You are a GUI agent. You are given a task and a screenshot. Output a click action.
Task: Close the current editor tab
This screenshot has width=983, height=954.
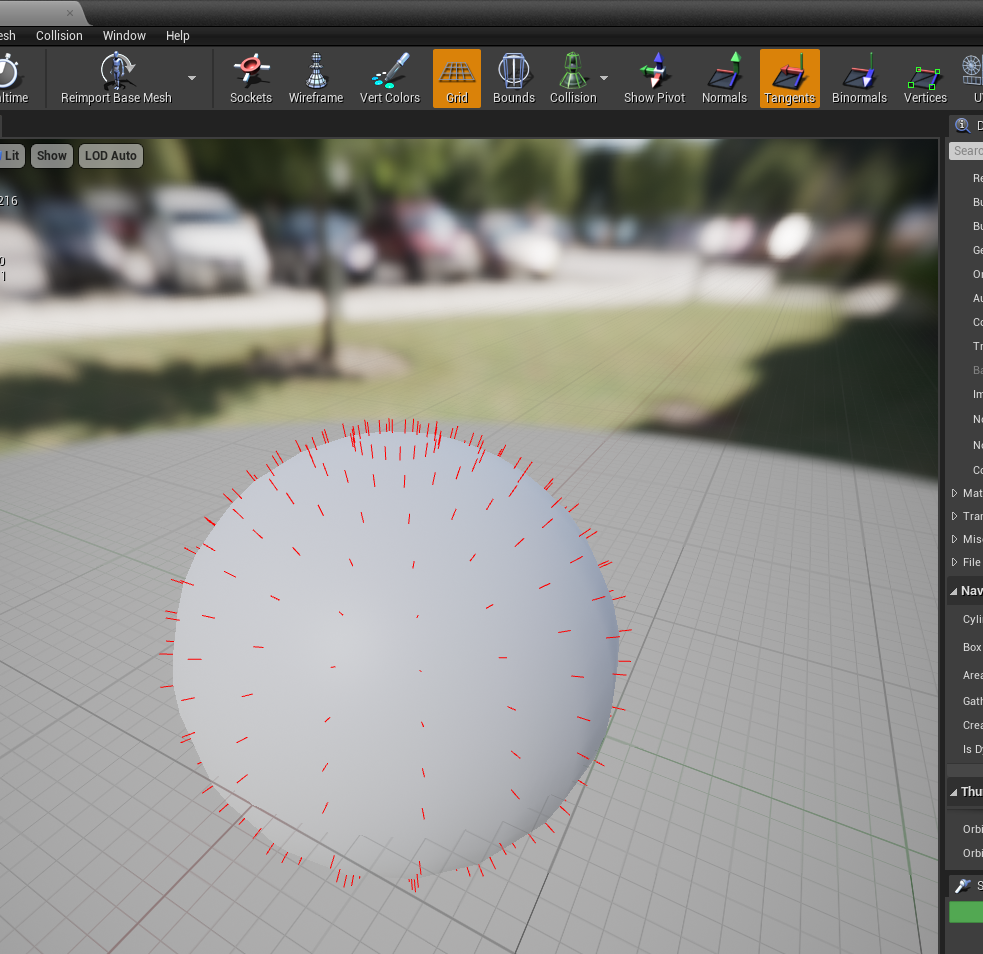coord(70,13)
